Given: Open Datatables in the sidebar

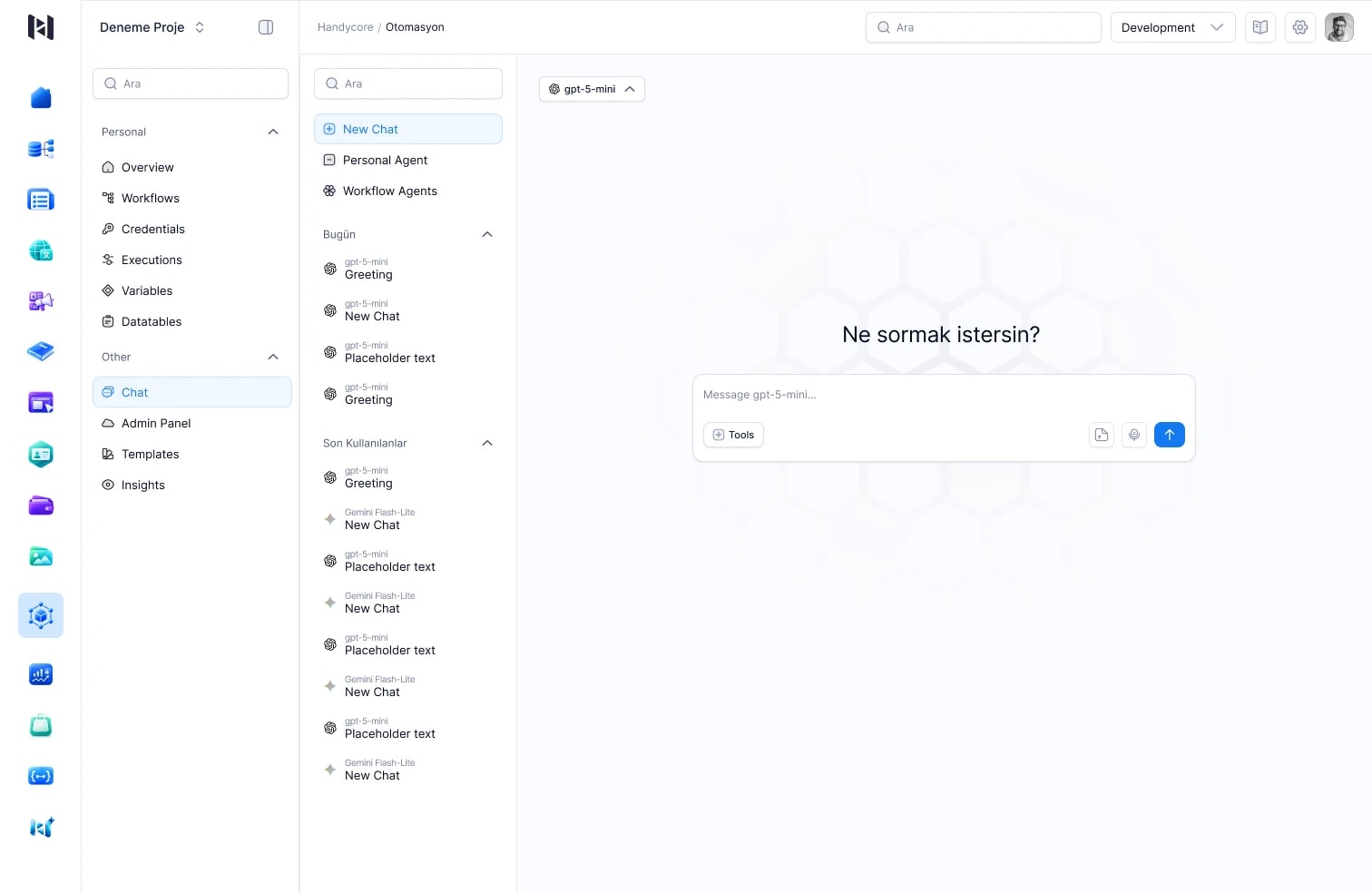Looking at the screenshot, I should point(192,321).
